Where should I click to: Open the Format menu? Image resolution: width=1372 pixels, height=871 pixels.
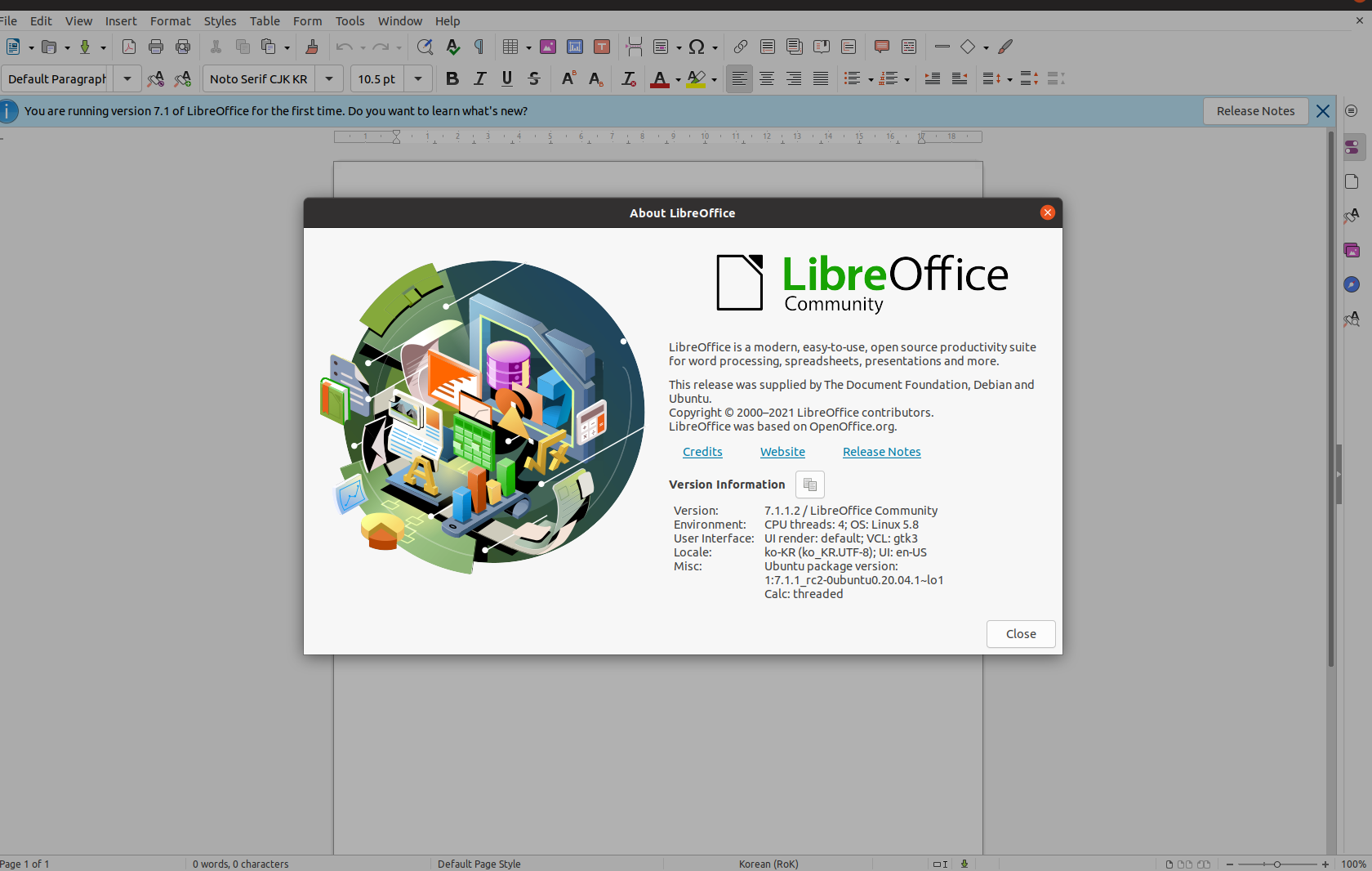[x=170, y=20]
